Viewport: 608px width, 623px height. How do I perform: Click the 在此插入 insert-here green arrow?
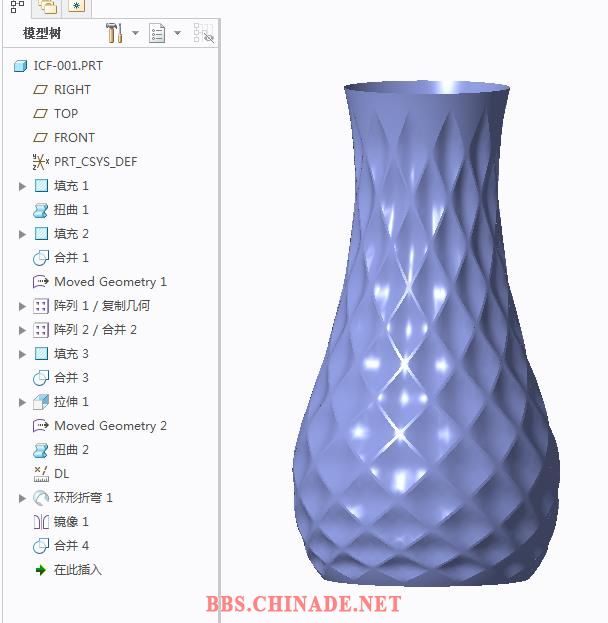(x=41, y=570)
